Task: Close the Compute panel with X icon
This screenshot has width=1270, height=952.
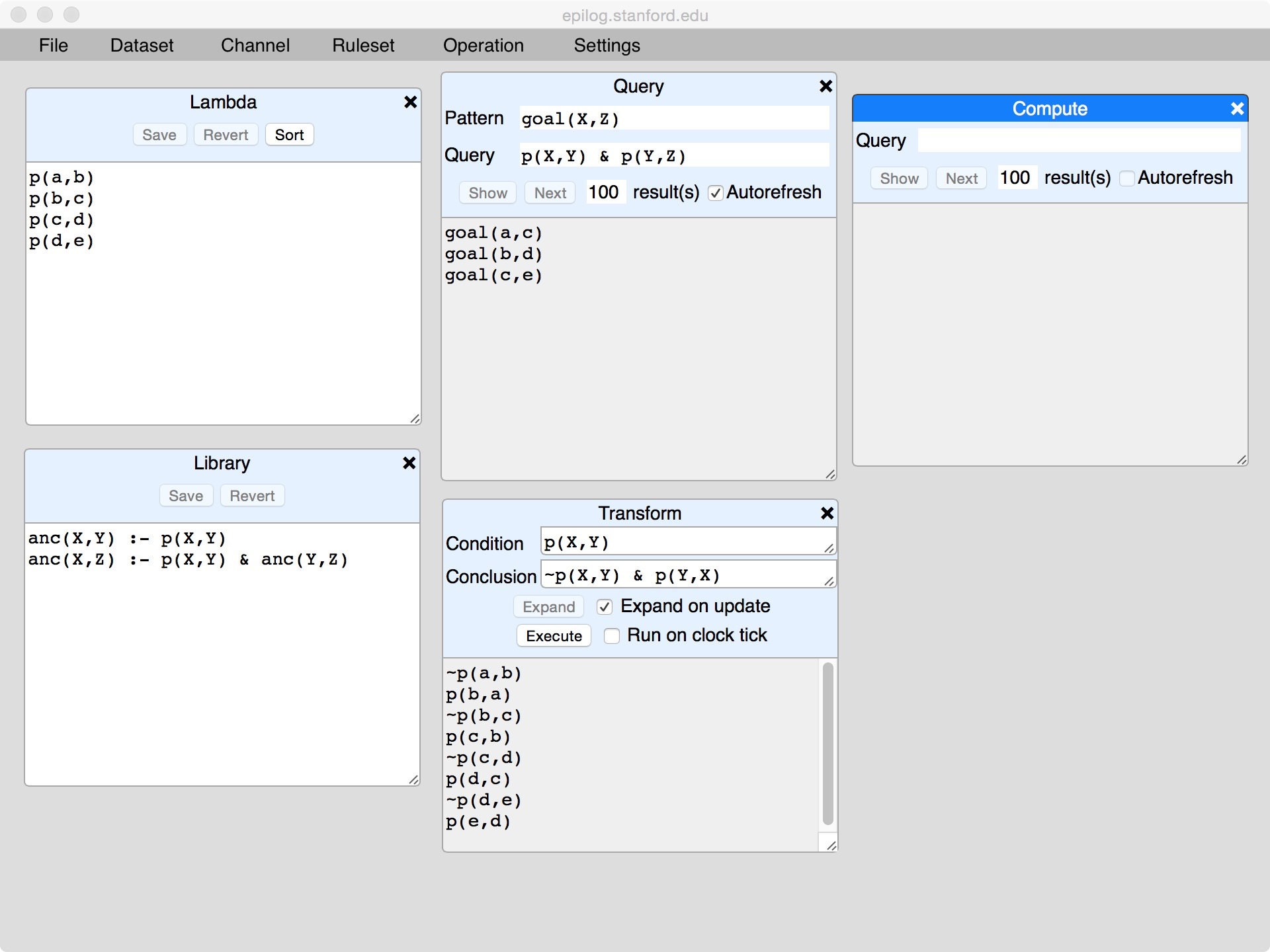Action: click(1237, 109)
